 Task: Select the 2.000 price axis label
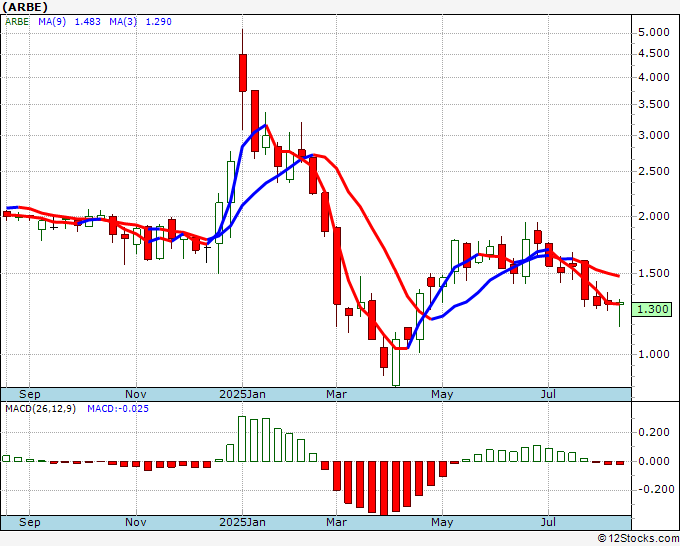click(654, 216)
